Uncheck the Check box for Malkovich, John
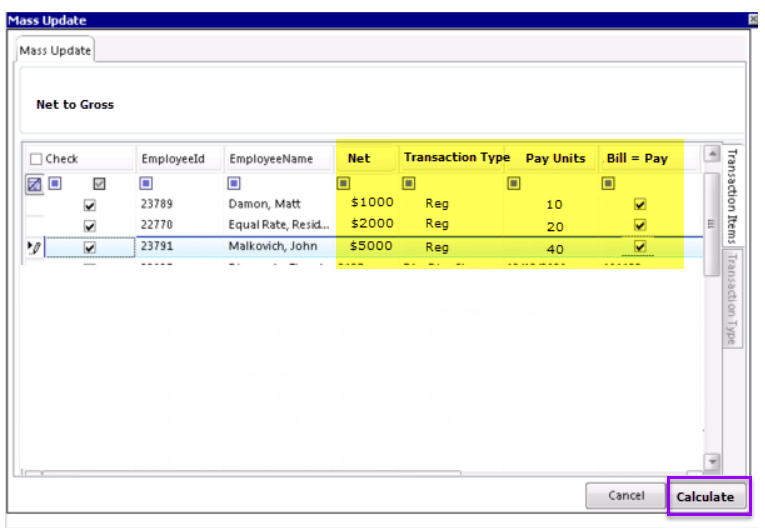The image size is (765, 531). coord(89,247)
